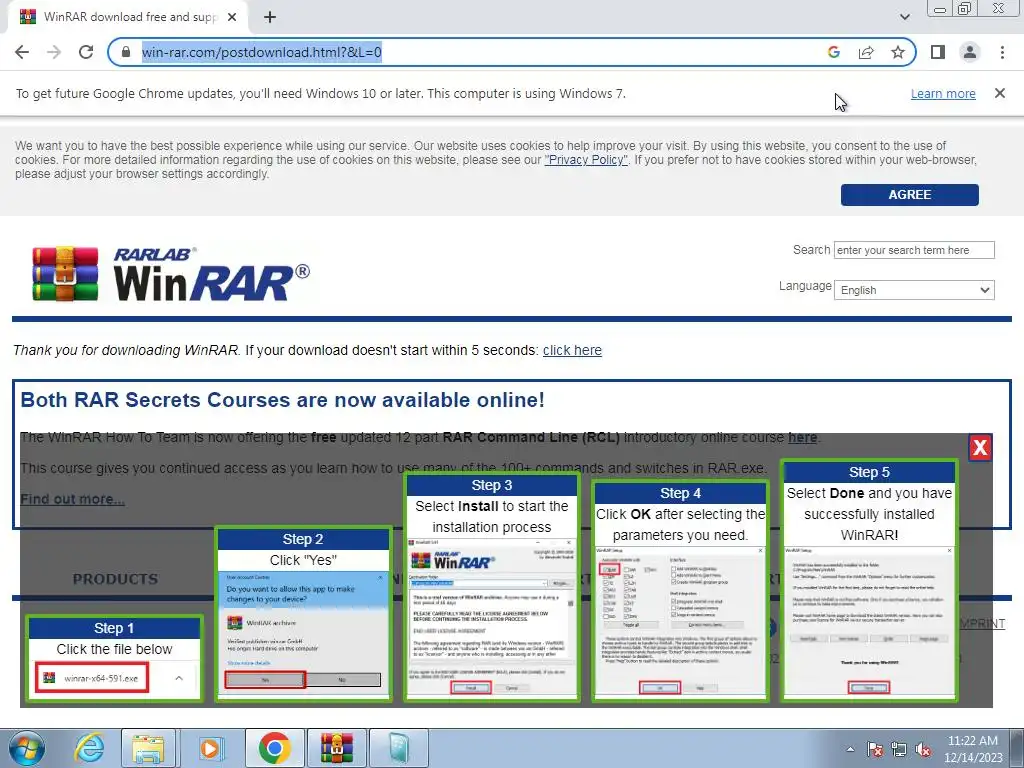Click the search term input field
The height and width of the screenshot is (768, 1024).
click(x=914, y=250)
